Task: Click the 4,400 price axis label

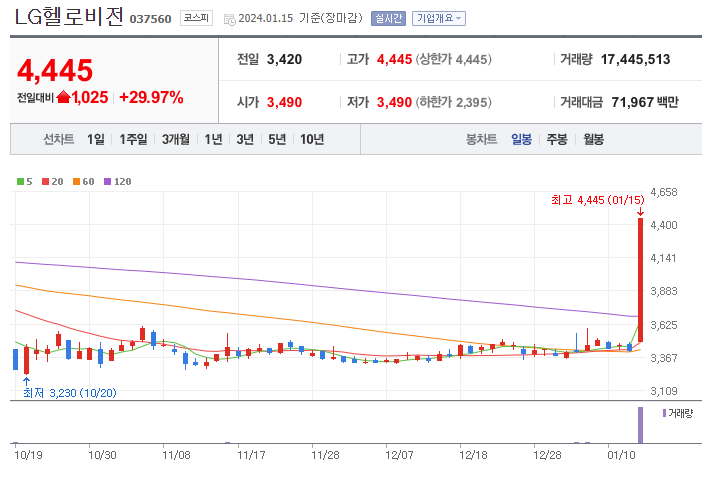Action: coord(663,225)
